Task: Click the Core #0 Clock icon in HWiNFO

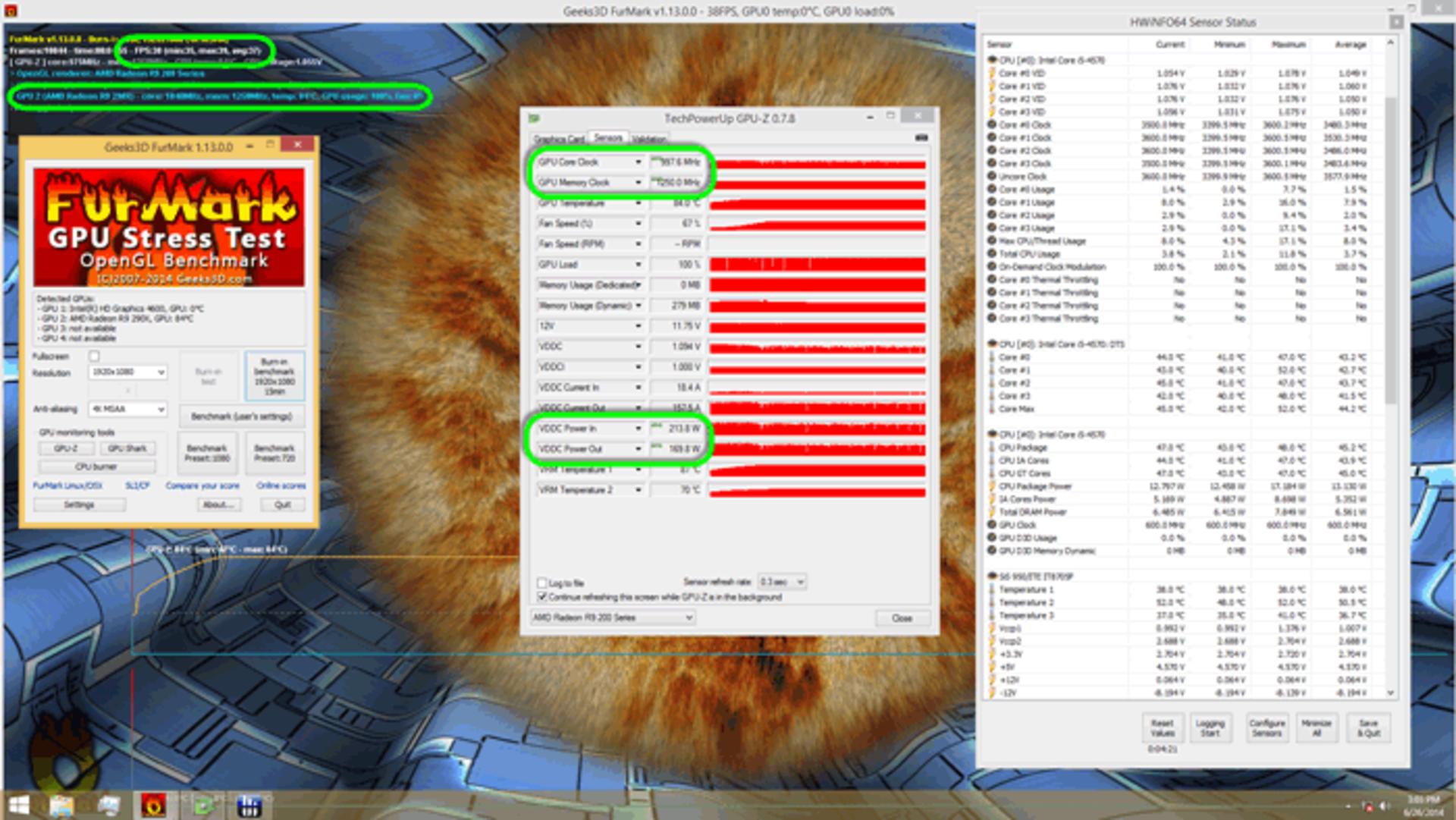Action: tap(991, 124)
